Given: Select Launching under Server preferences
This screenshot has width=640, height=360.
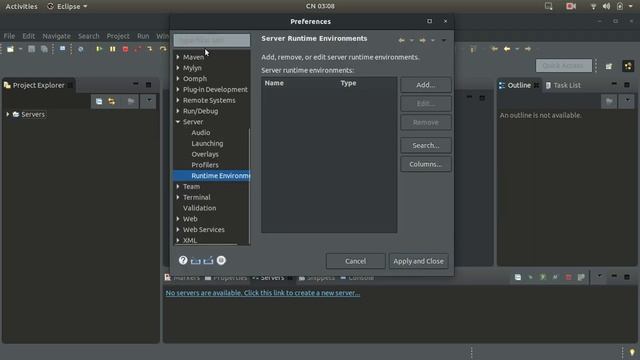Looking at the screenshot, I should click(x=207, y=143).
